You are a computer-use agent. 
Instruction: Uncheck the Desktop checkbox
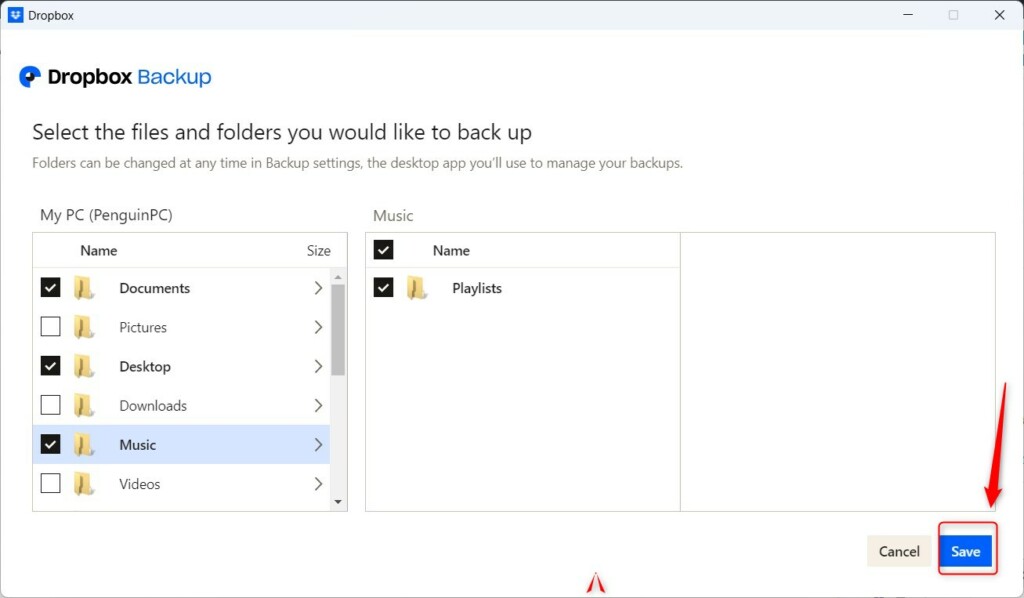(x=50, y=366)
